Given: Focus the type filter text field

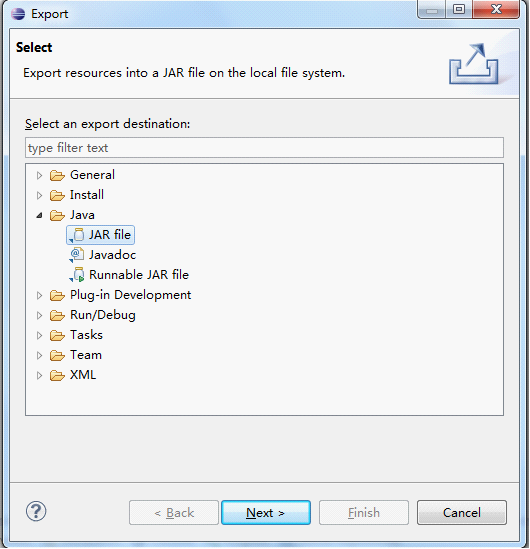Looking at the screenshot, I should click(x=264, y=148).
